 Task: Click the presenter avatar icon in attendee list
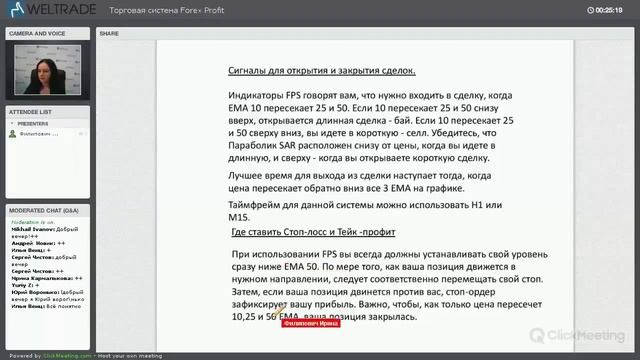pyautogui.click(x=13, y=133)
